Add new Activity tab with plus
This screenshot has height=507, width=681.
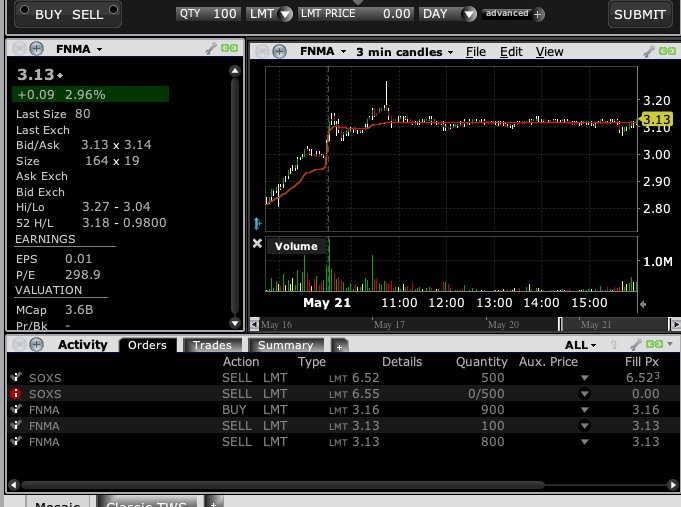coord(340,346)
